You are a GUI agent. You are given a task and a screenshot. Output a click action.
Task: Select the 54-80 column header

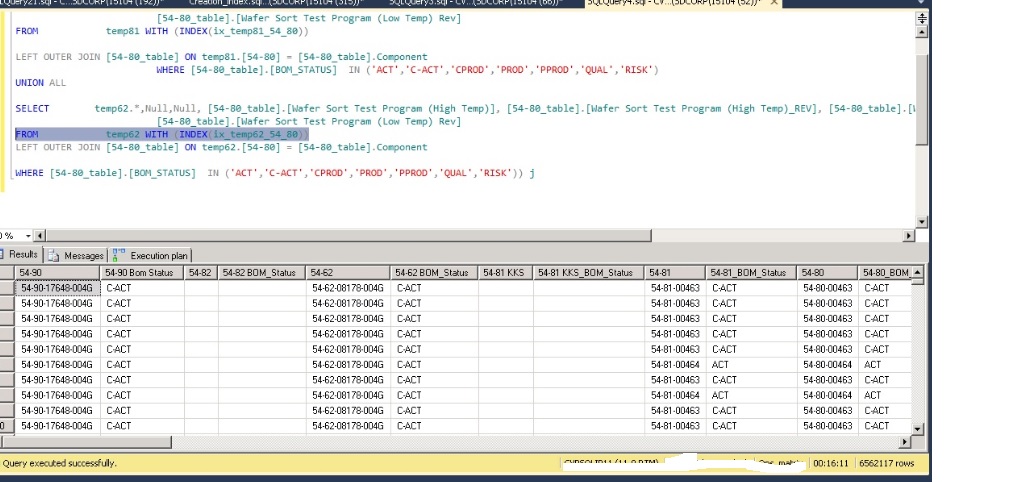[x=828, y=273]
